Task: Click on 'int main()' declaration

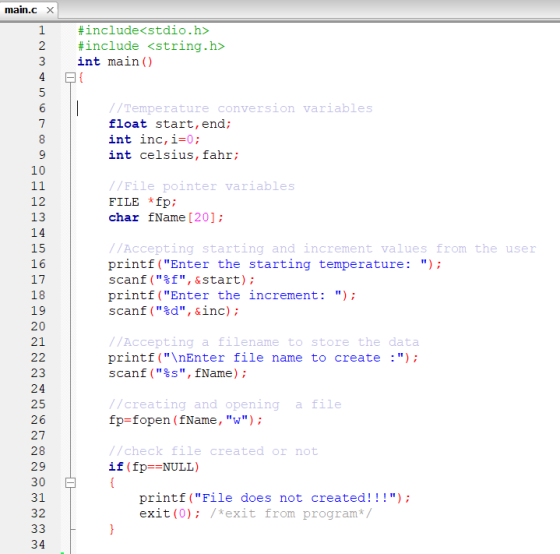Action: (x=115, y=61)
